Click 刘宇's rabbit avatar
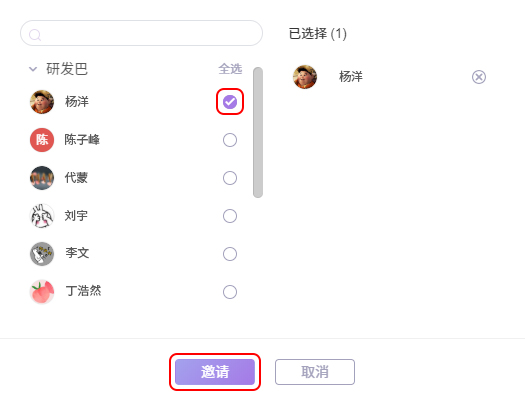Screen dimensions: 525x405 pos(42,216)
